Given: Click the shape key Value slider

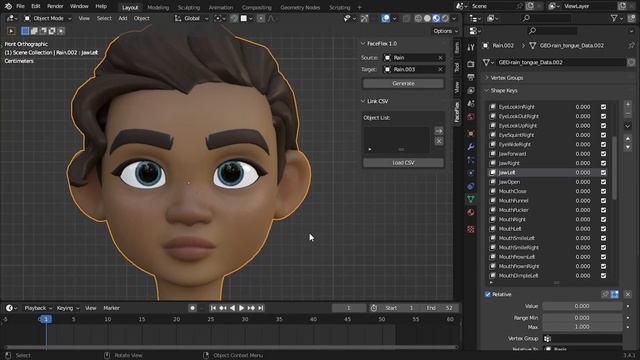Looking at the screenshot, I should click(x=582, y=306).
